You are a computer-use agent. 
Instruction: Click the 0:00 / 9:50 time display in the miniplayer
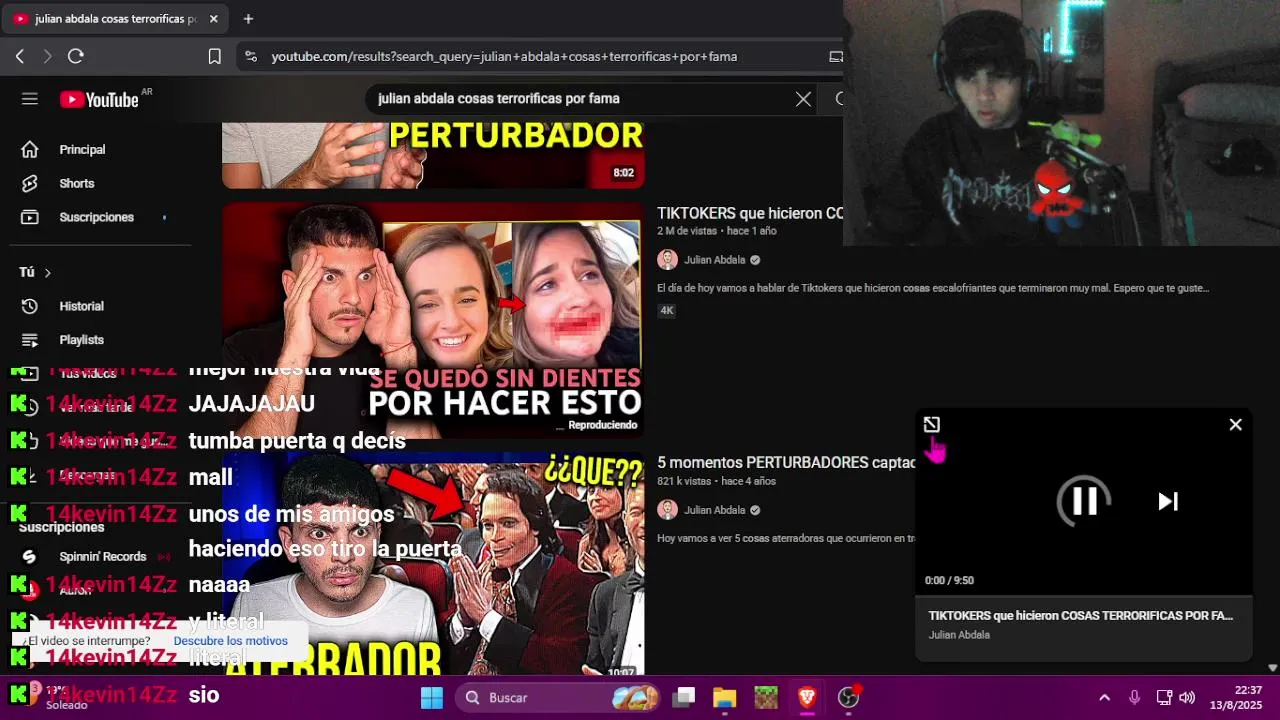click(x=949, y=580)
